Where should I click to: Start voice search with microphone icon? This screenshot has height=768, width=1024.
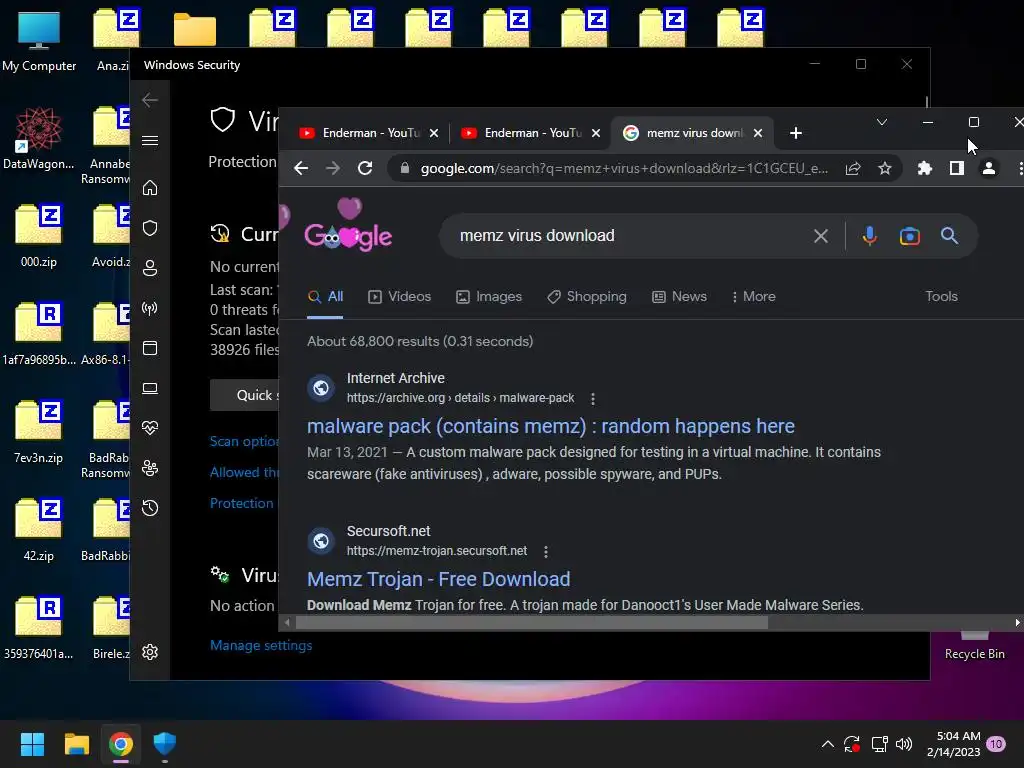click(x=869, y=236)
